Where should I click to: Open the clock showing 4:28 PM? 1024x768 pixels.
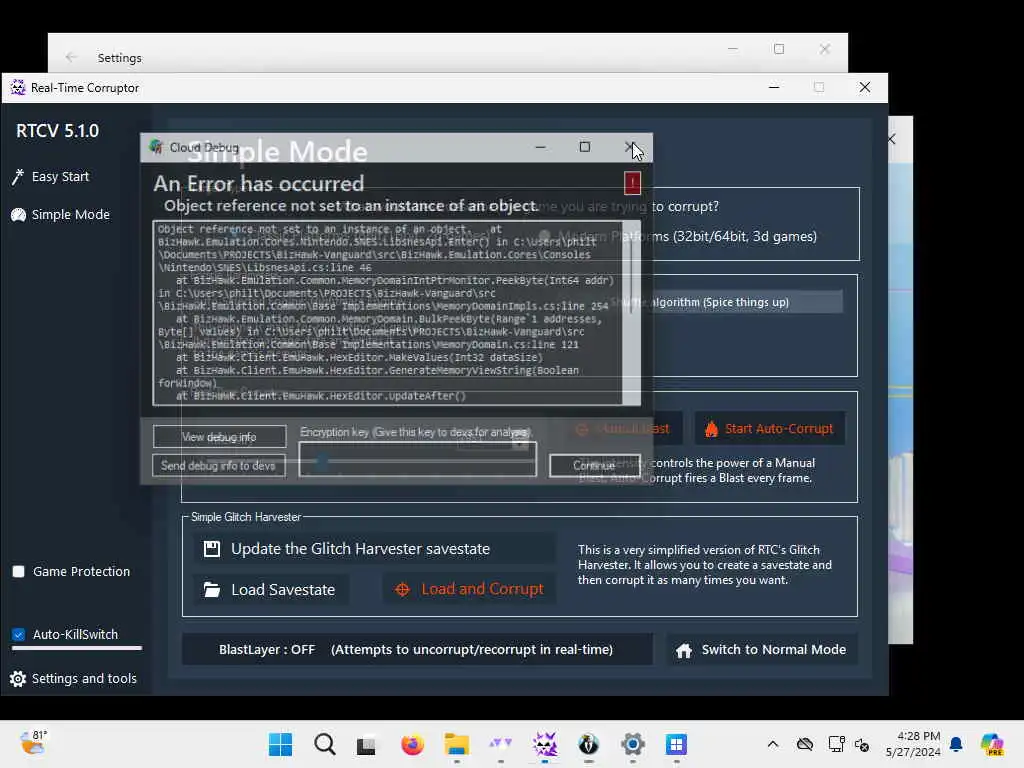coord(913,744)
